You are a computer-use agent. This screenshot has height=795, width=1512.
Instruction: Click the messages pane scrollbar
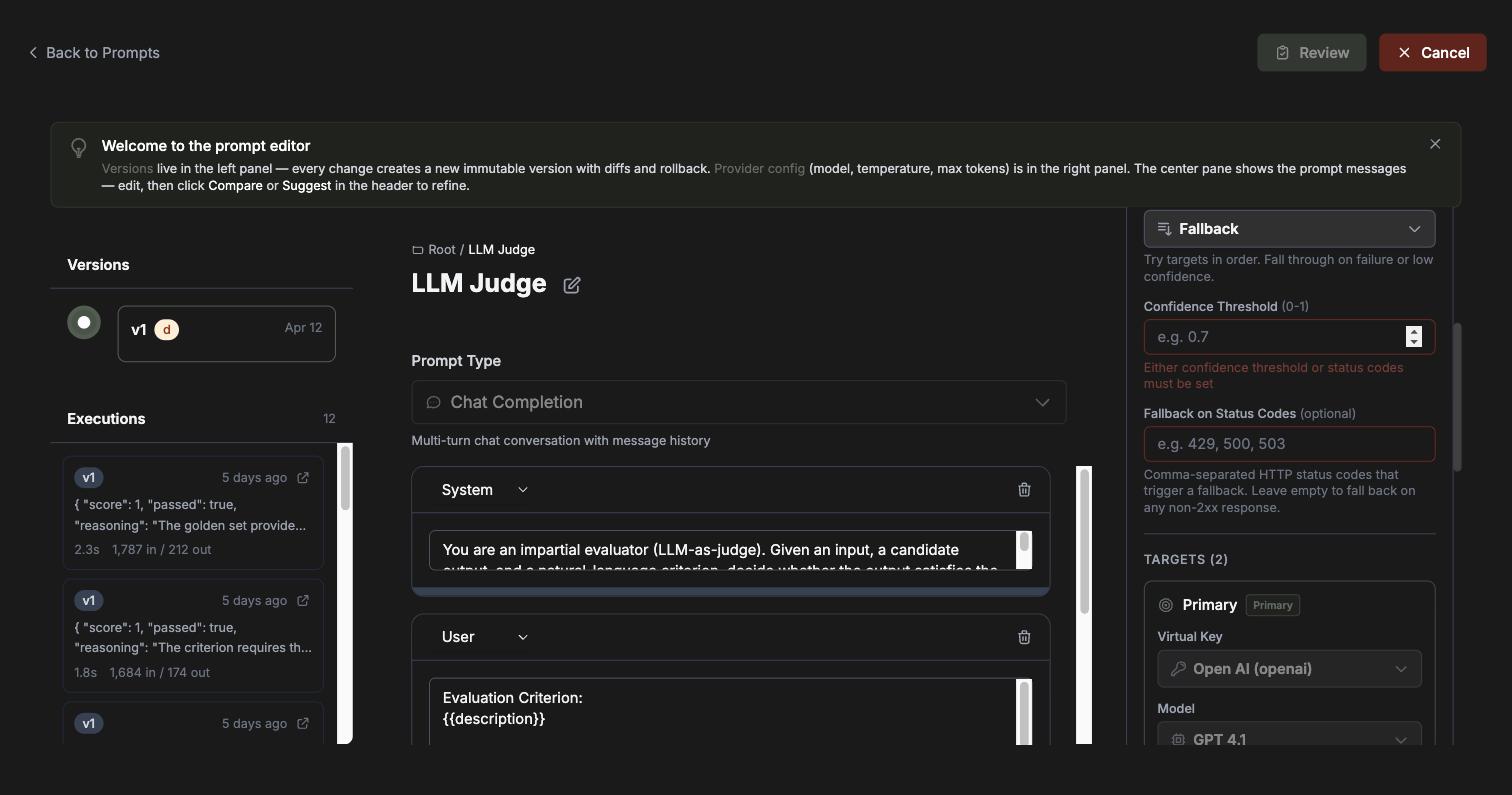[1084, 540]
